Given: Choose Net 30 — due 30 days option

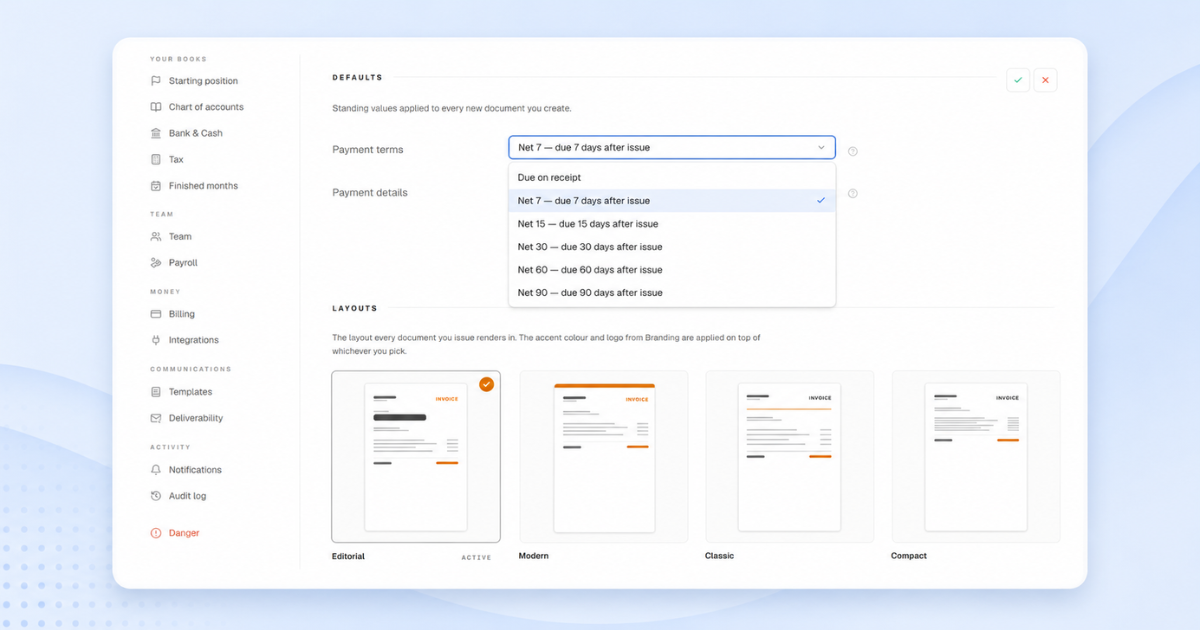Looking at the screenshot, I should point(672,247).
